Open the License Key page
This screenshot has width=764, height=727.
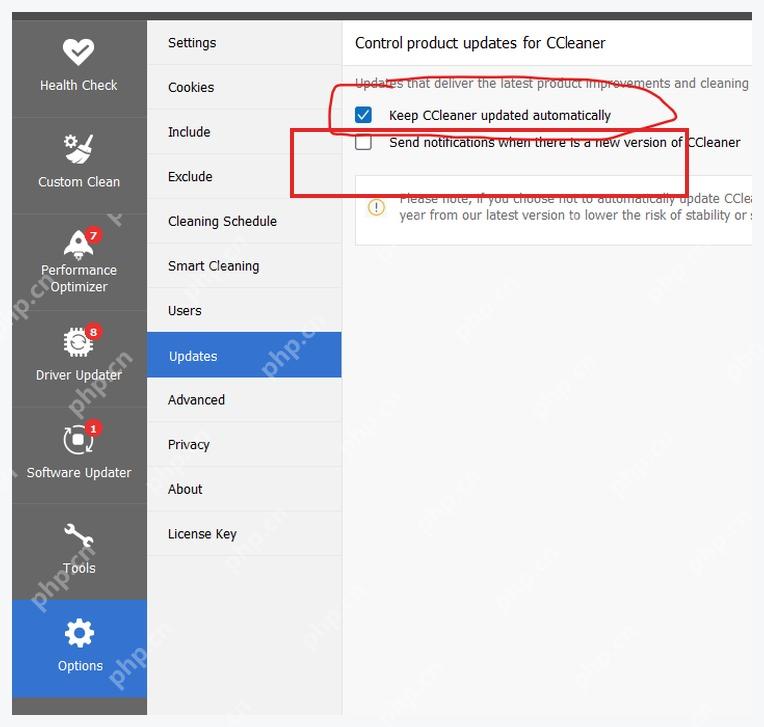click(x=244, y=534)
